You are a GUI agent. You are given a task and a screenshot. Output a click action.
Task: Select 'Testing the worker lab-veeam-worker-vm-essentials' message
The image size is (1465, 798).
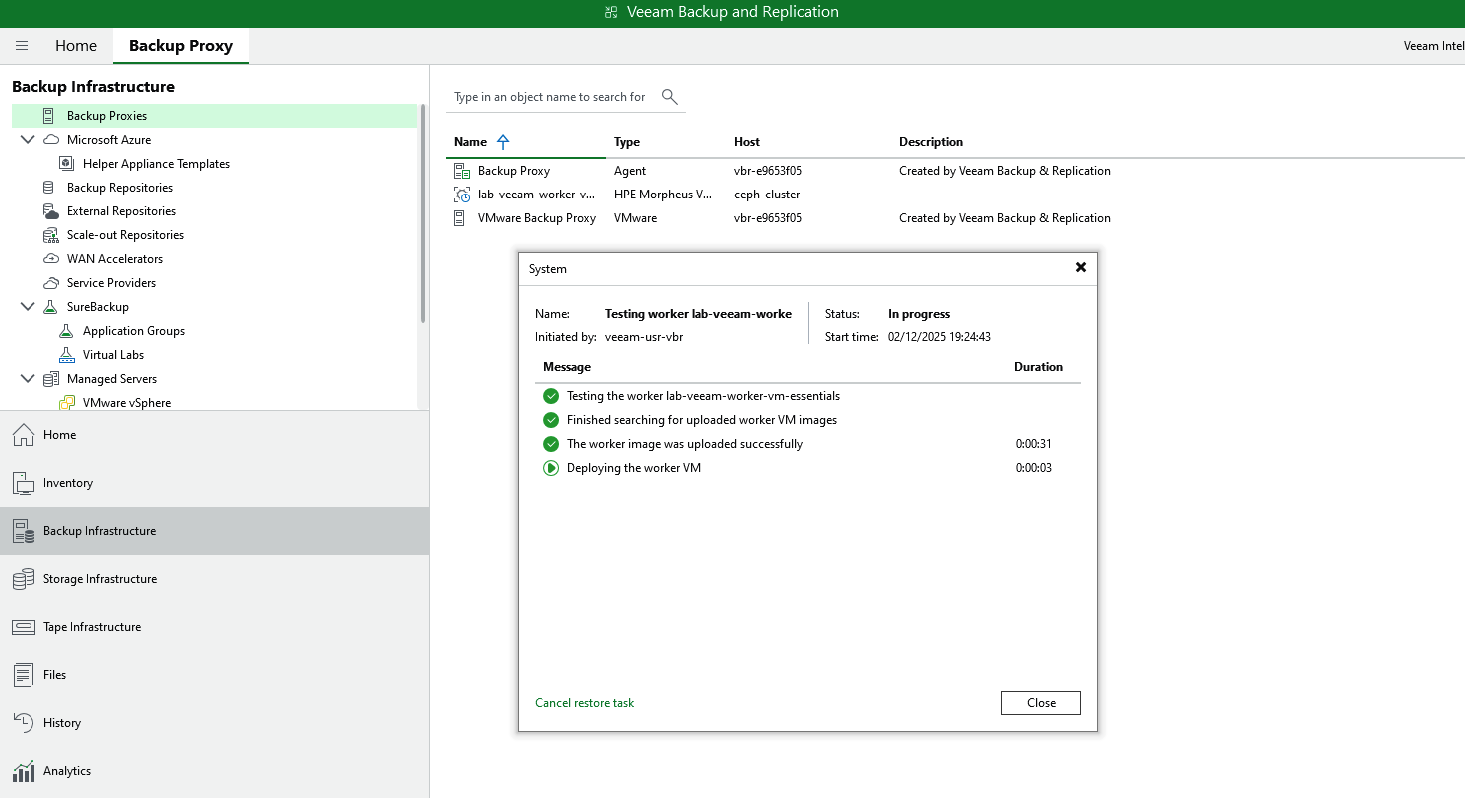coord(704,396)
